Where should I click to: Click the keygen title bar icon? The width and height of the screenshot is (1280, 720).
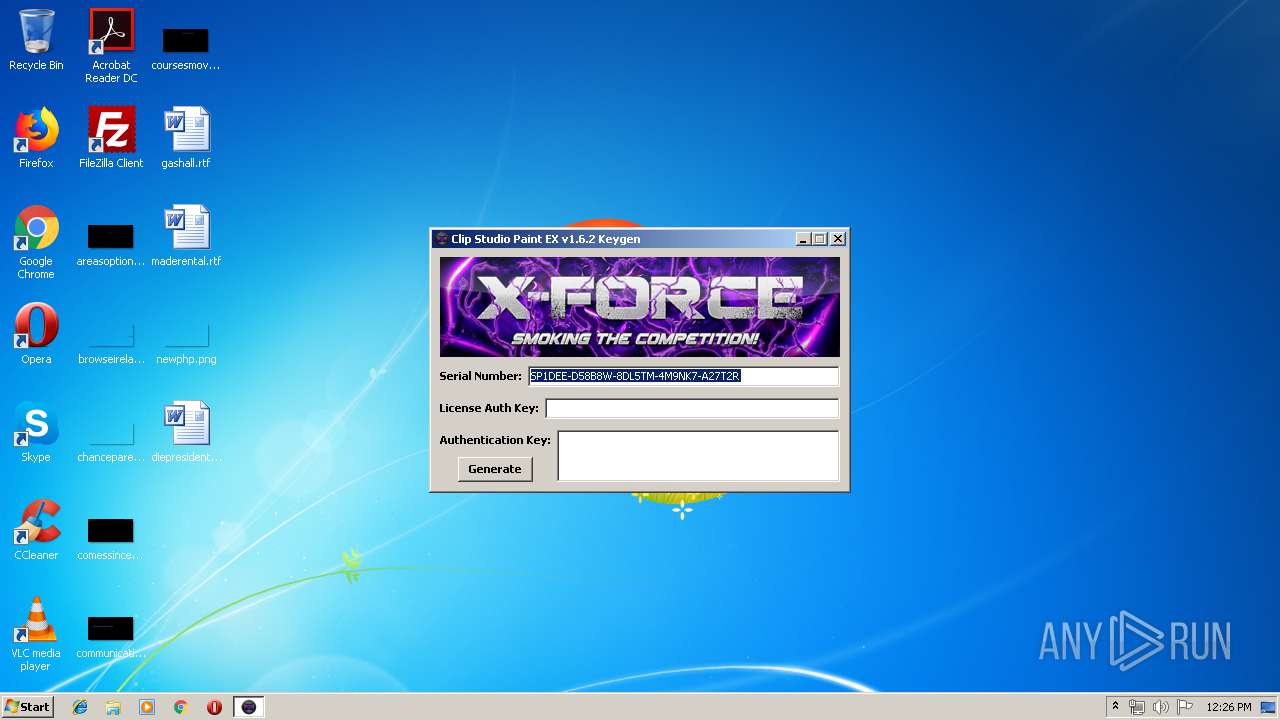[442, 239]
